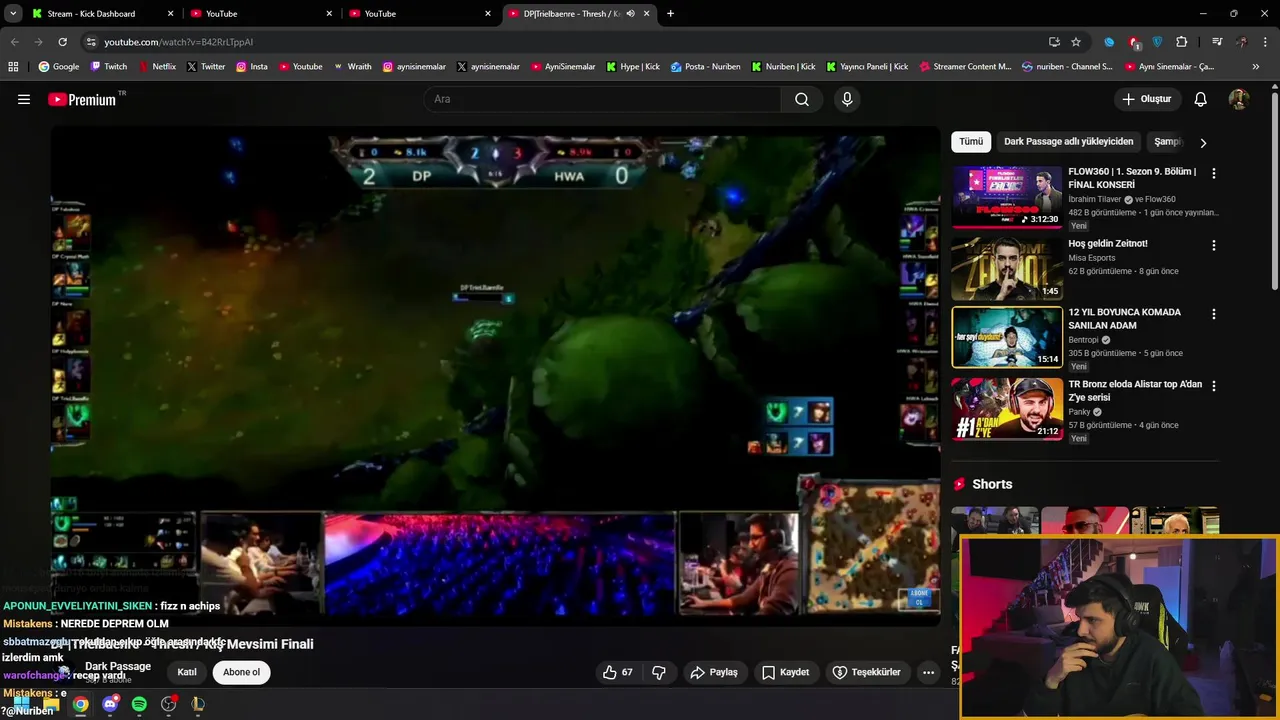This screenshot has height=720, width=1280.
Task: Click the Katıl join button
Action: pos(187,672)
